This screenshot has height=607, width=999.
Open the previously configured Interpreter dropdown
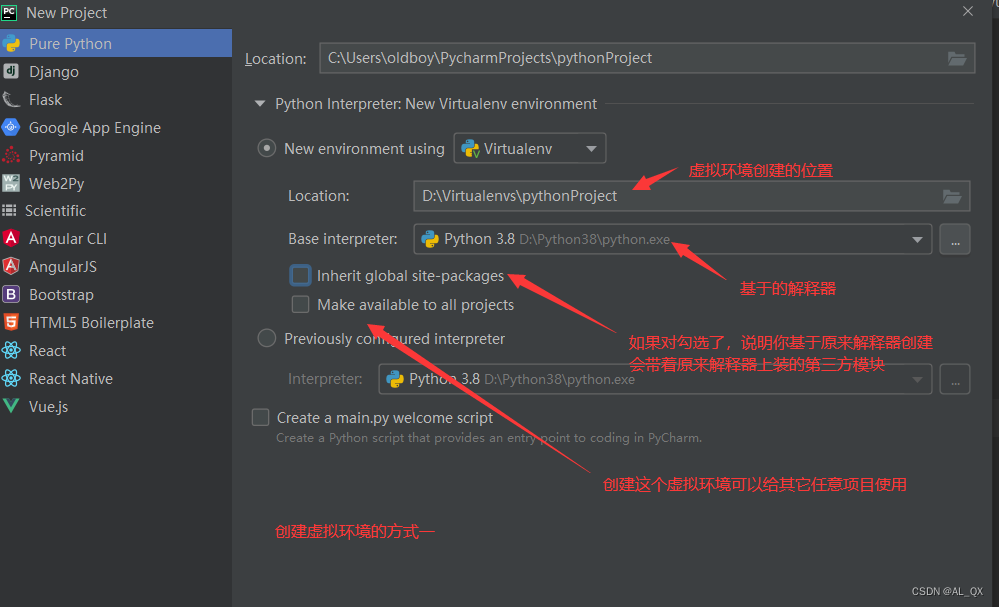(x=655, y=379)
